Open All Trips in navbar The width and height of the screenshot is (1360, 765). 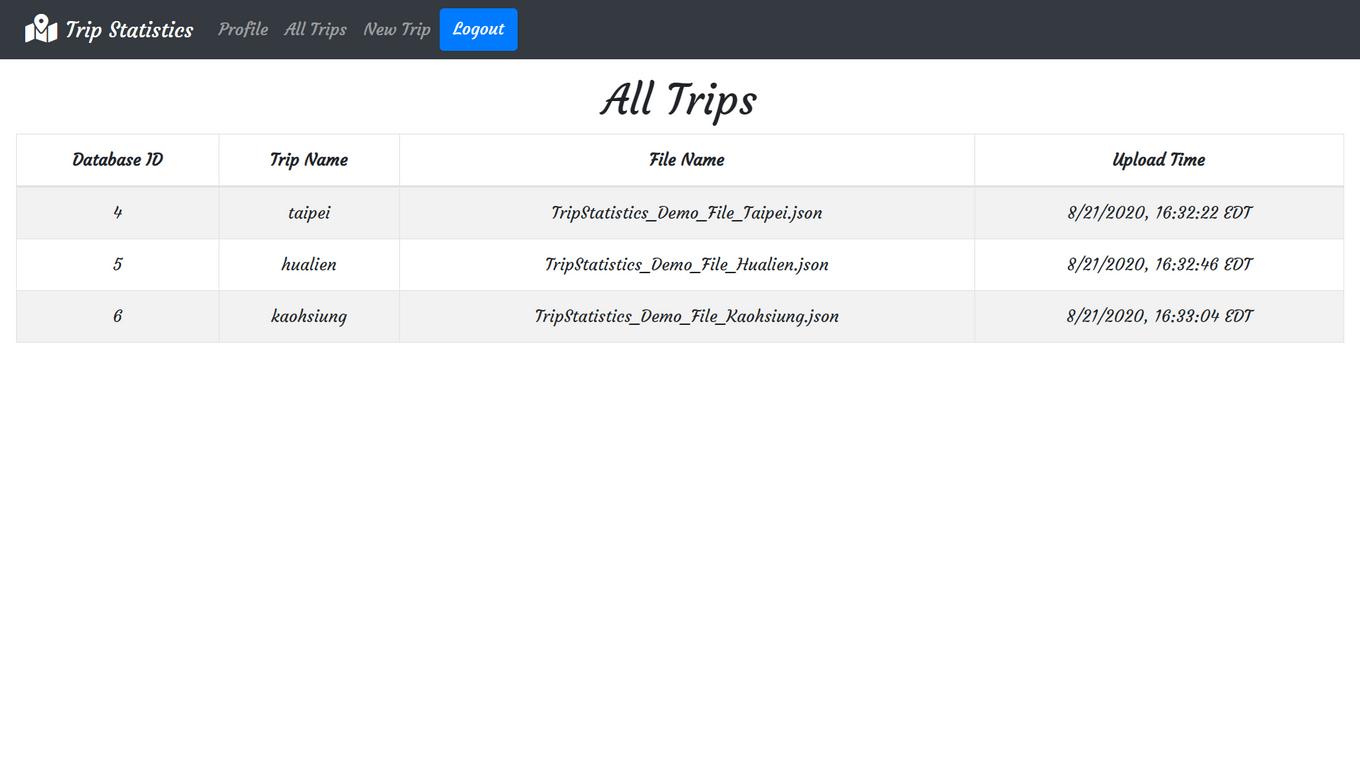pos(315,29)
